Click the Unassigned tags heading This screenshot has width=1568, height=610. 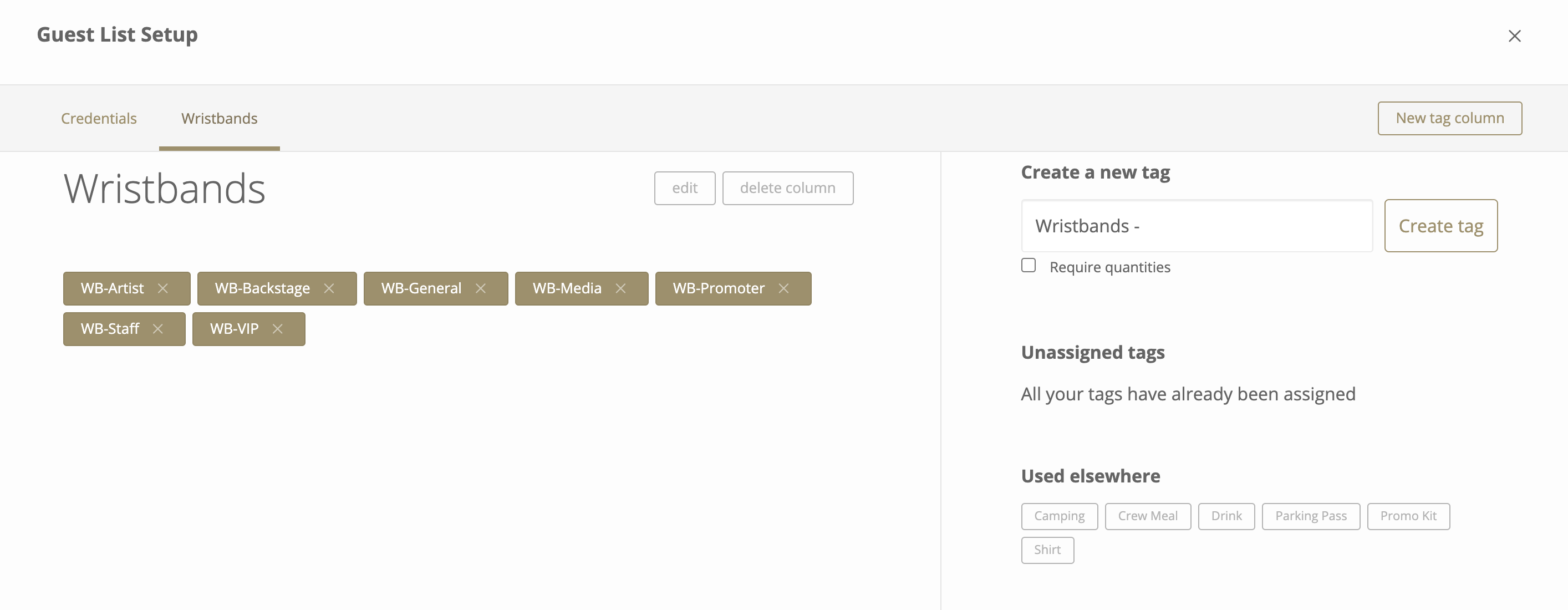(1093, 353)
